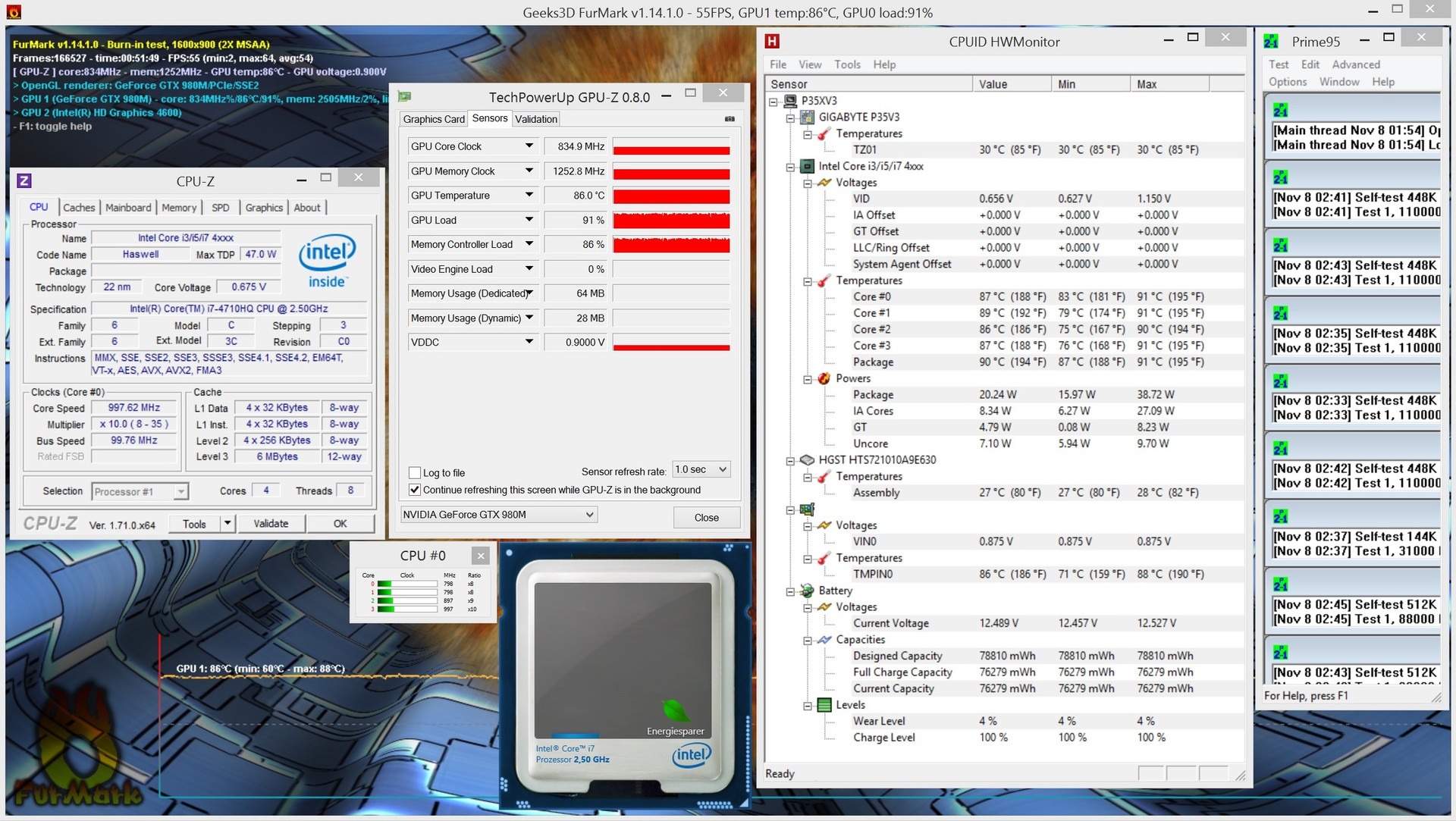Screen dimensions: 1456x821
Task: Open the NVIDIA GeForce GTX 980M selector
Action: 499,515
